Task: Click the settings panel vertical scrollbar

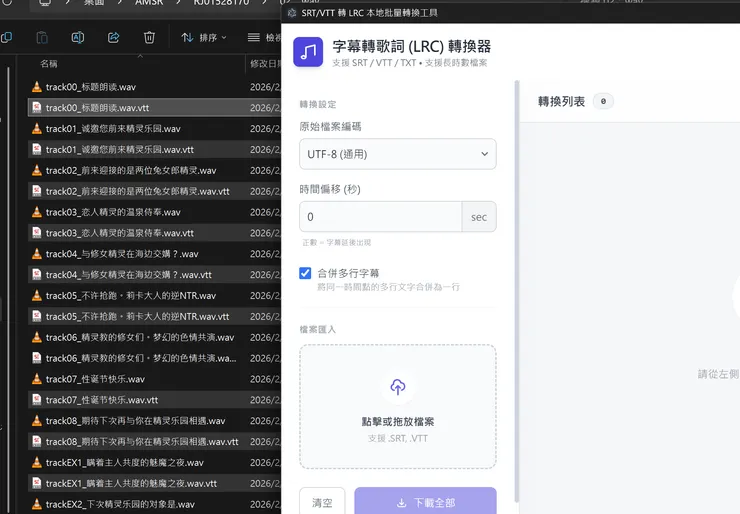Action: tap(517, 291)
